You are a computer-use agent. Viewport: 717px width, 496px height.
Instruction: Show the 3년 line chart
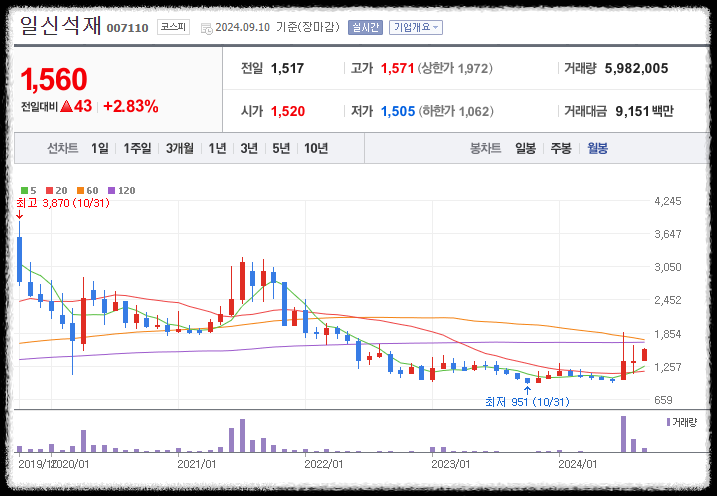(249, 148)
